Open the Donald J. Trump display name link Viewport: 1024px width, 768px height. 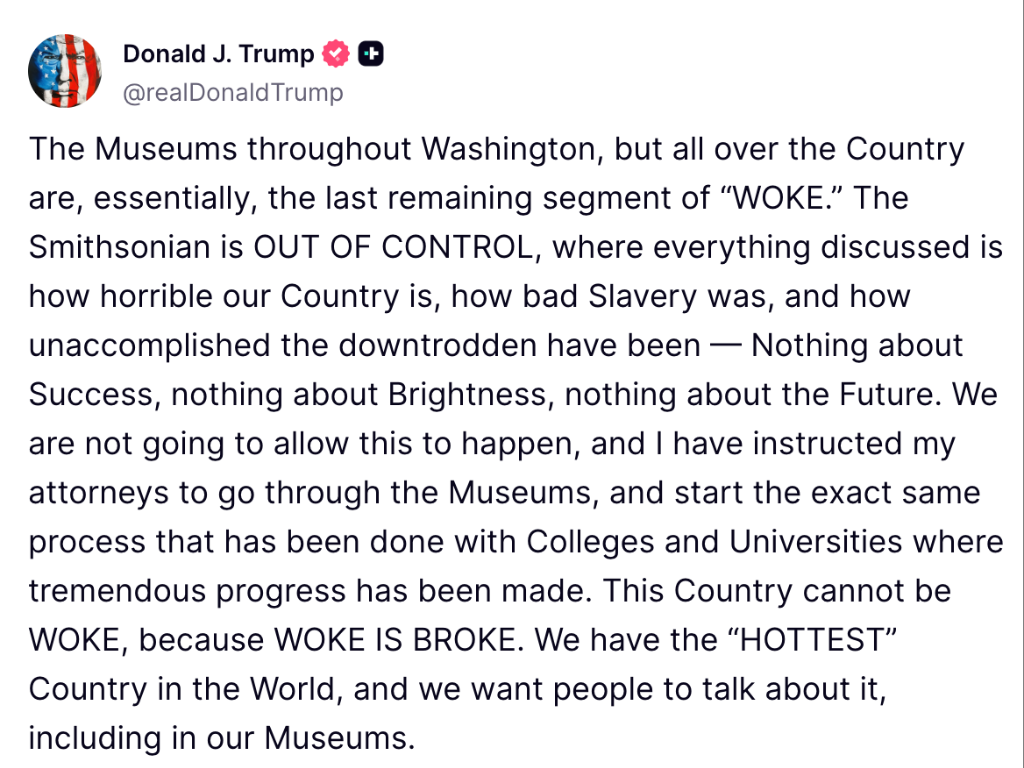coord(219,54)
